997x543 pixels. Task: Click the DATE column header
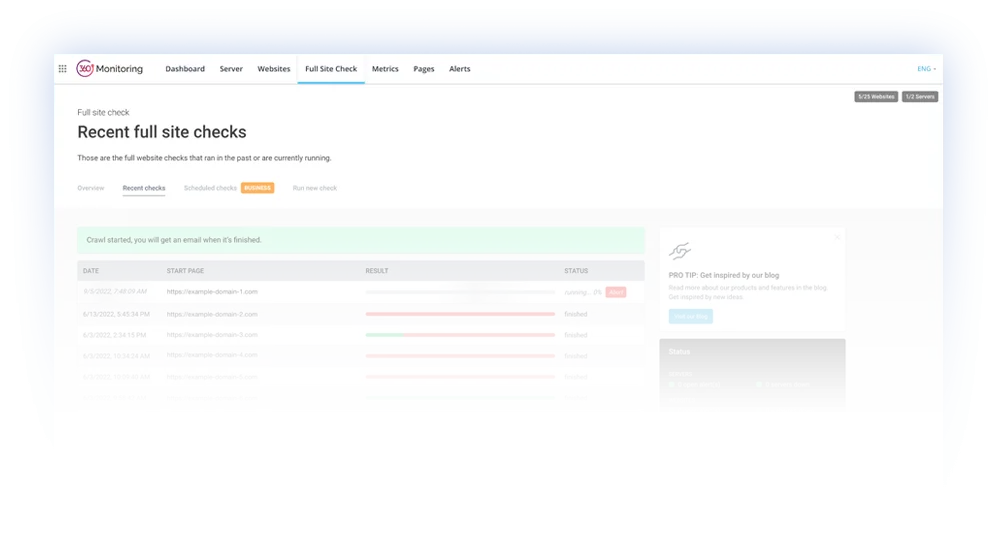(x=91, y=271)
